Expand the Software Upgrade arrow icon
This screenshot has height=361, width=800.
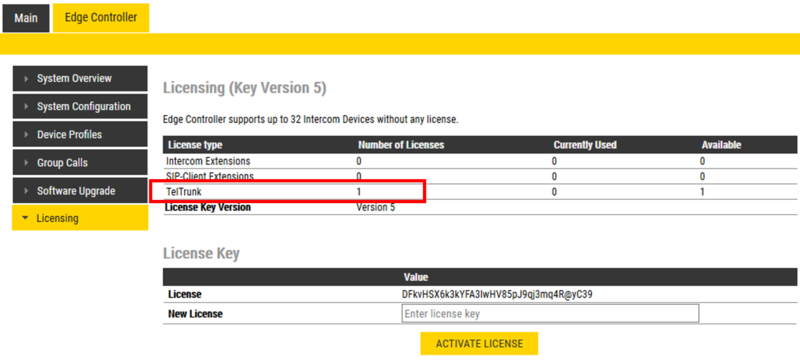click(26, 191)
